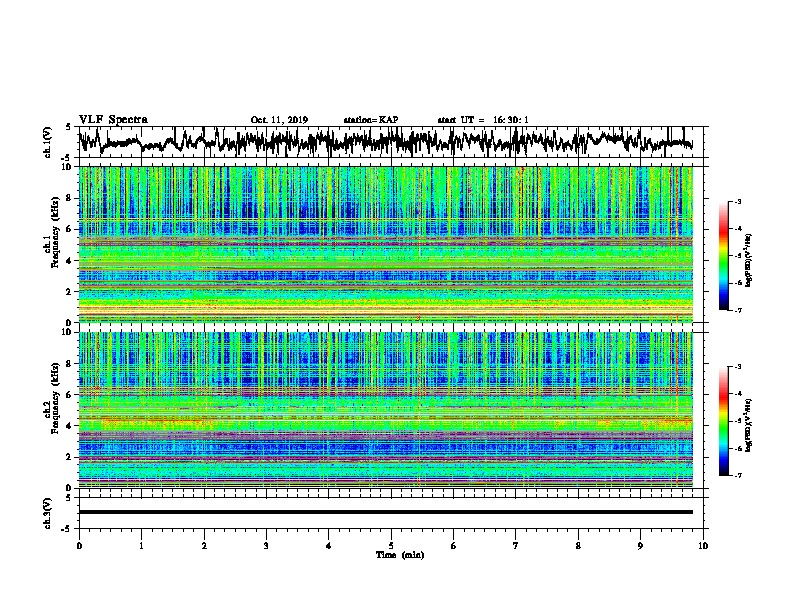This screenshot has width=792, height=612.
Task: Click the ch.2 spectrogram color scale bar
Action: (724, 421)
